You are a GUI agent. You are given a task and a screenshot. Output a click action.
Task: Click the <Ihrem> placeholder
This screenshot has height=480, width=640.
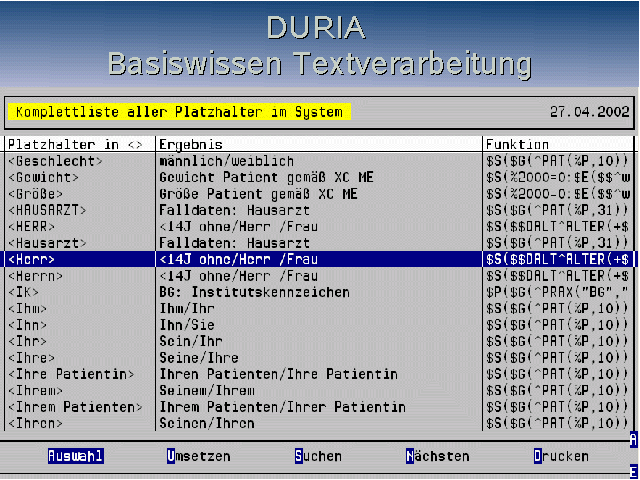pyautogui.click(x=36, y=391)
